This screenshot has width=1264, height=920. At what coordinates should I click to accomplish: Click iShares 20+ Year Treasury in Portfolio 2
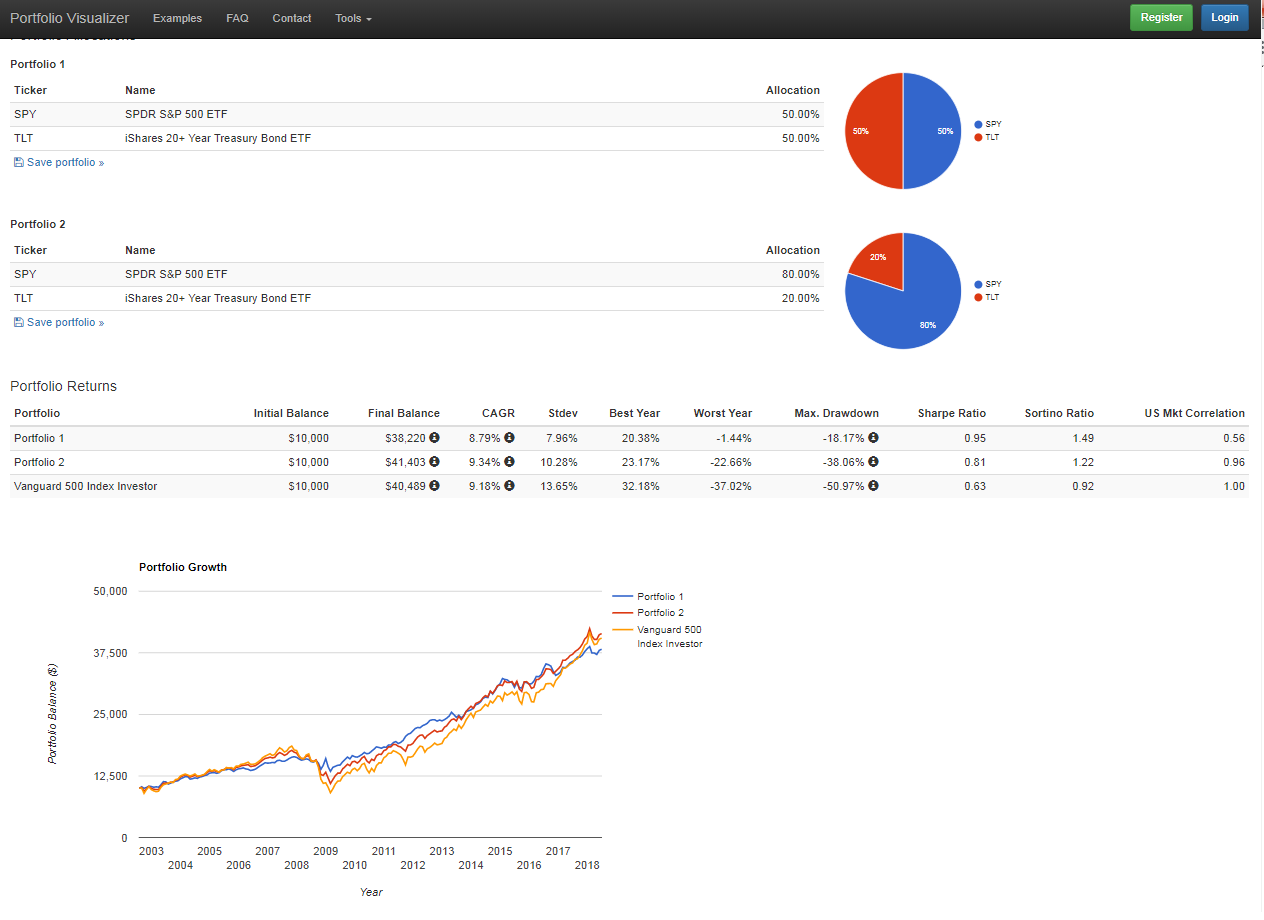coord(218,298)
